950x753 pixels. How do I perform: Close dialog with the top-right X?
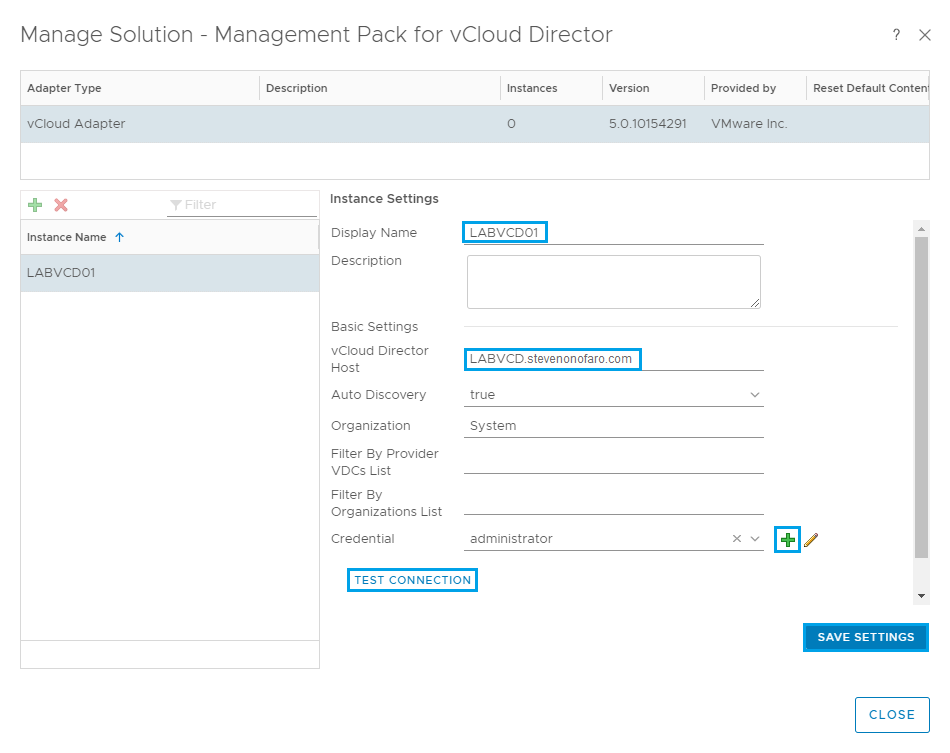click(x=924, y=35)
